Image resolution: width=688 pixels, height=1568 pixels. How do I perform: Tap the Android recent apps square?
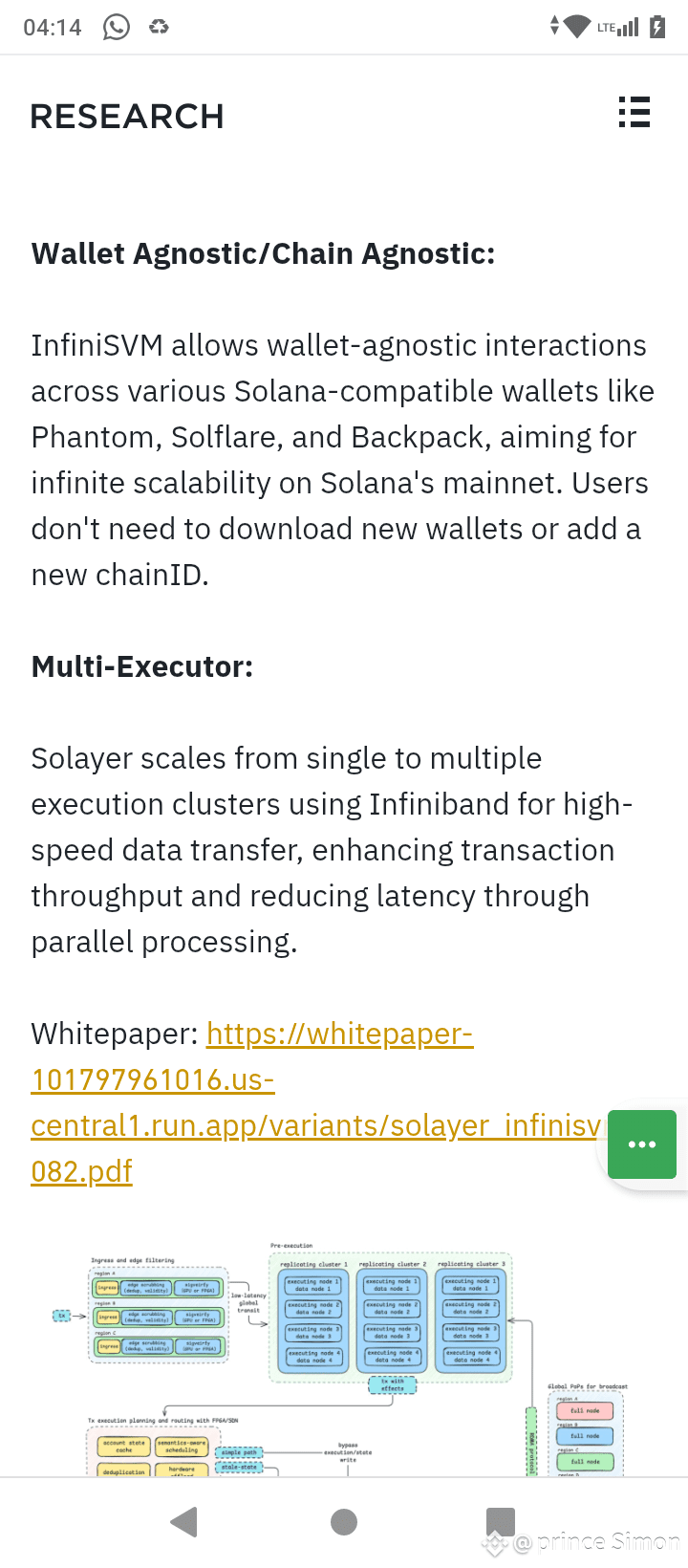pyautogui.click(x=501, y=1521)
